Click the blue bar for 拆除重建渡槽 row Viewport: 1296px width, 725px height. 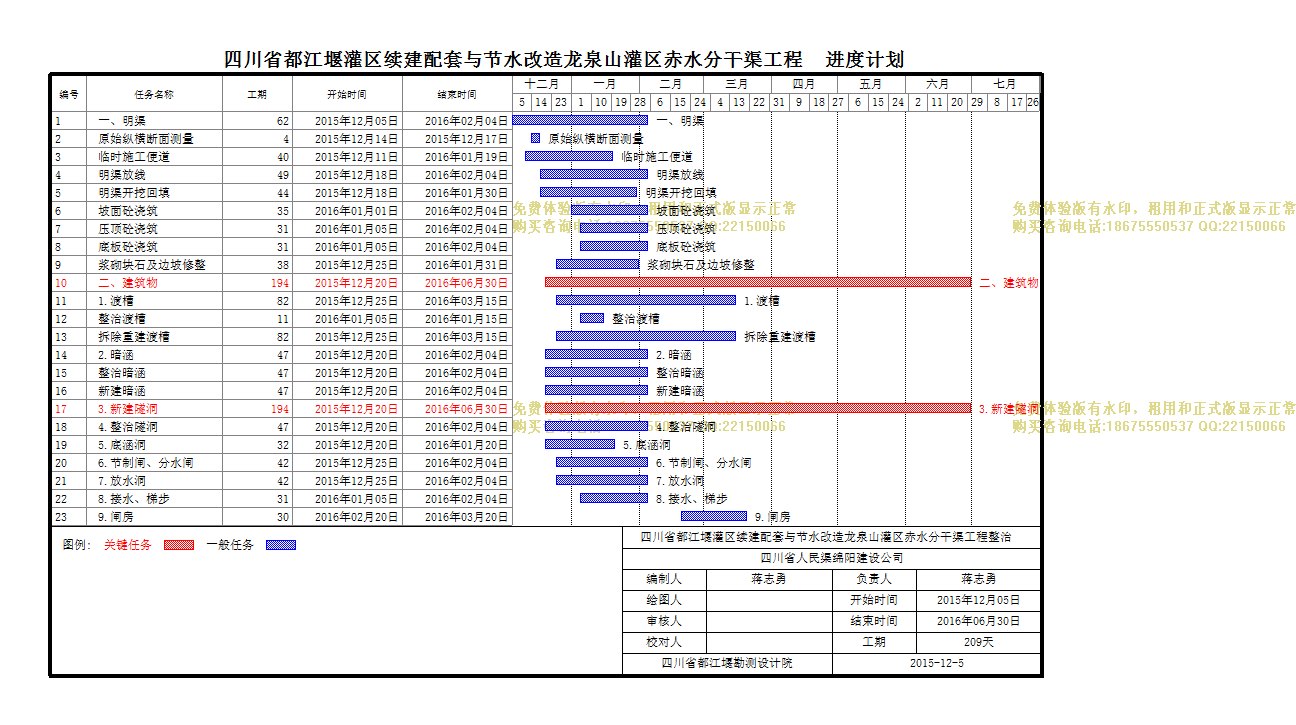pos(646,336)
